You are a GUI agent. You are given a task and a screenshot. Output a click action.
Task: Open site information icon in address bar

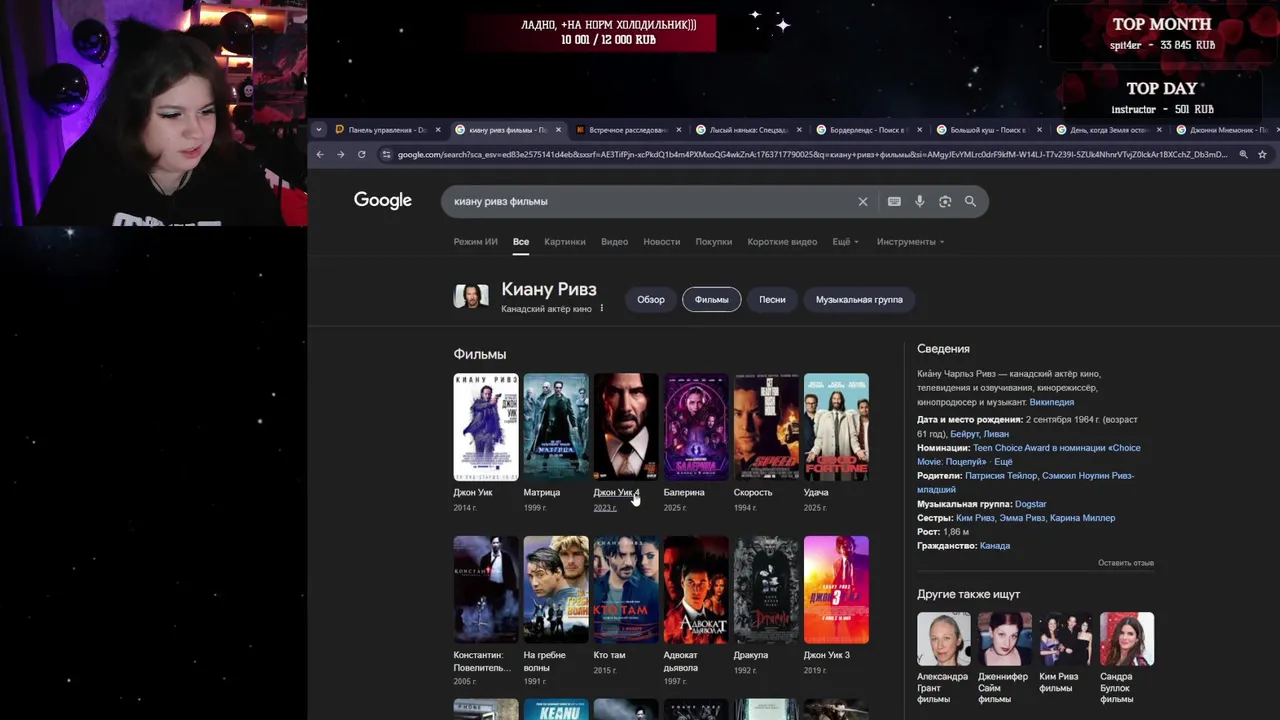click(387, 154)
